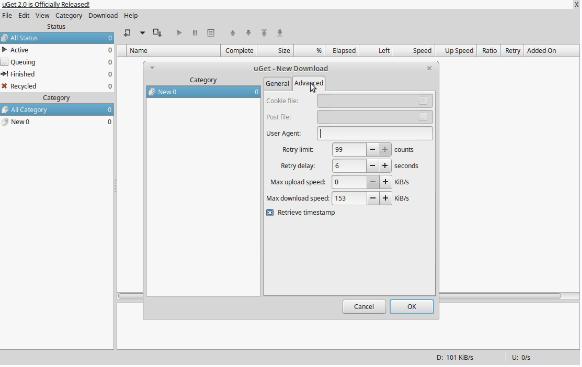
Task: Select All Category in sidebar
Action: pos(57,109)
